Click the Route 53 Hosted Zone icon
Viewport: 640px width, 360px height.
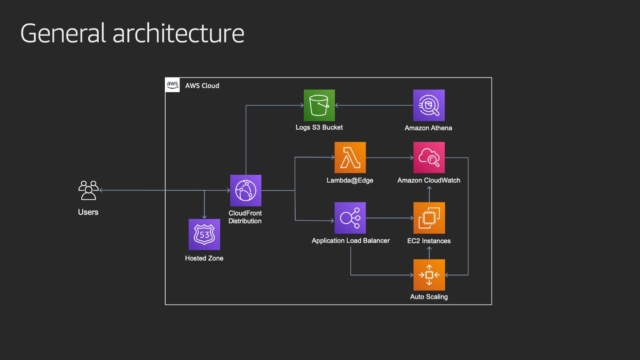[x=204, y=234]
